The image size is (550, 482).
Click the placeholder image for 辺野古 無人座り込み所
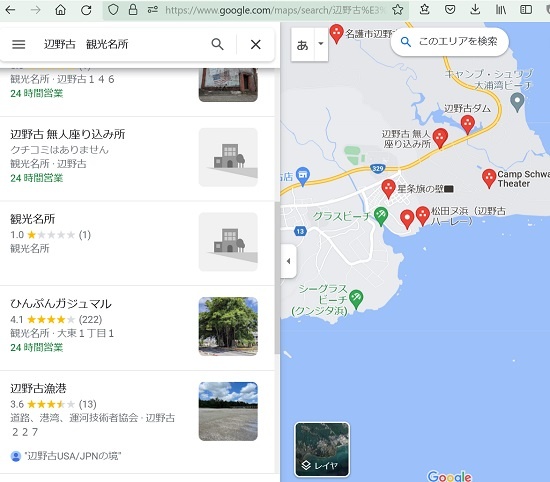click(x=228, y=157)
